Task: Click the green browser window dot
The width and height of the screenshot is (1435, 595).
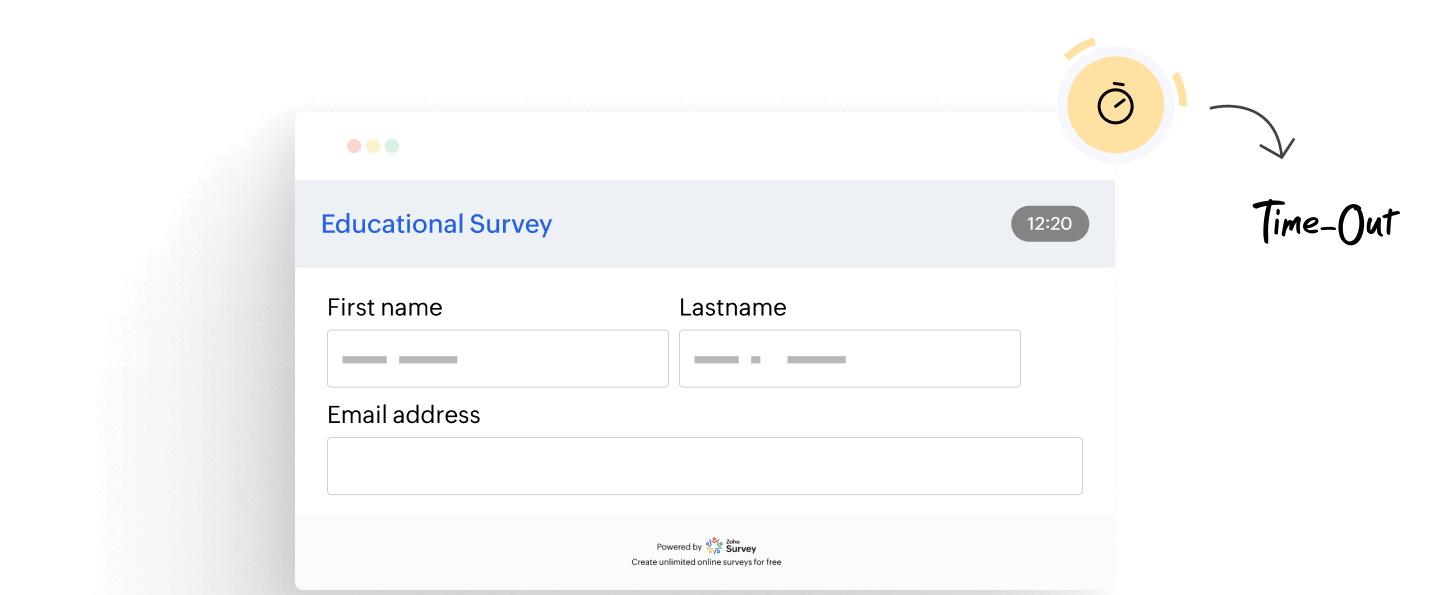Action: click(391, 144)
